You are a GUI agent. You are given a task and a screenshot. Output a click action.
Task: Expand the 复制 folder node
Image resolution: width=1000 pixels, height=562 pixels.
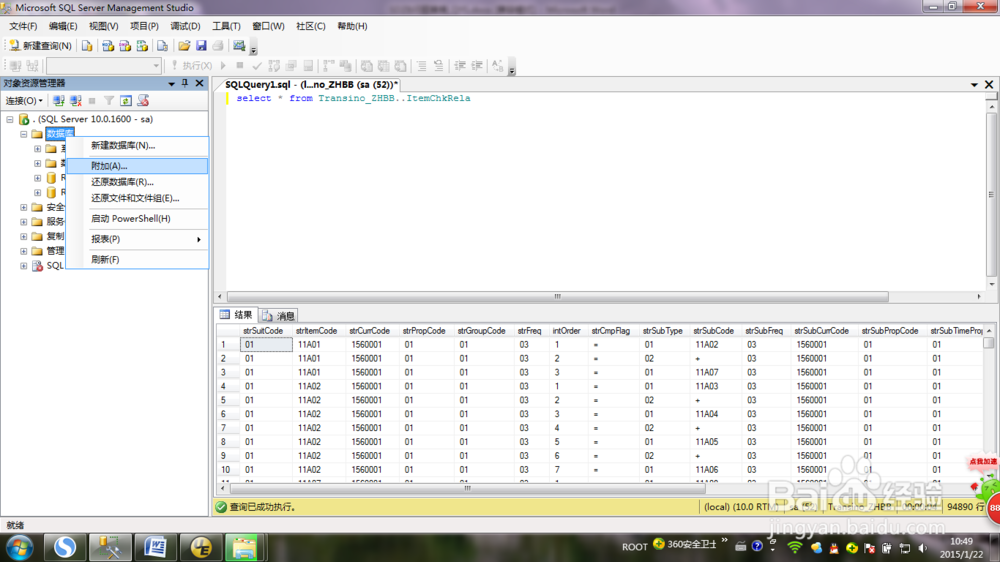click(24, 237)
